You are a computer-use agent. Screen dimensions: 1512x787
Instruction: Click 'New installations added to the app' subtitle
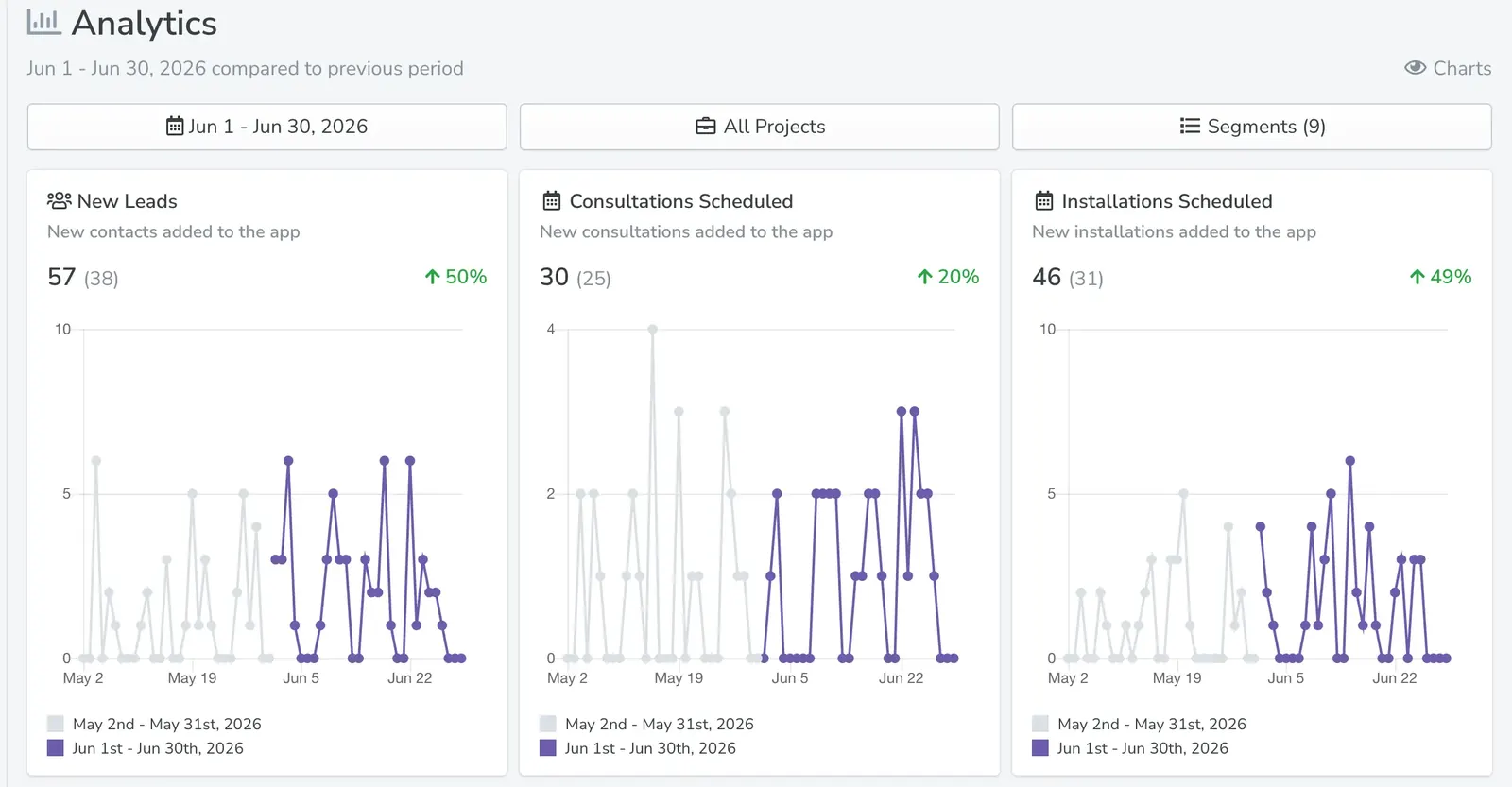pos(1174,231)
